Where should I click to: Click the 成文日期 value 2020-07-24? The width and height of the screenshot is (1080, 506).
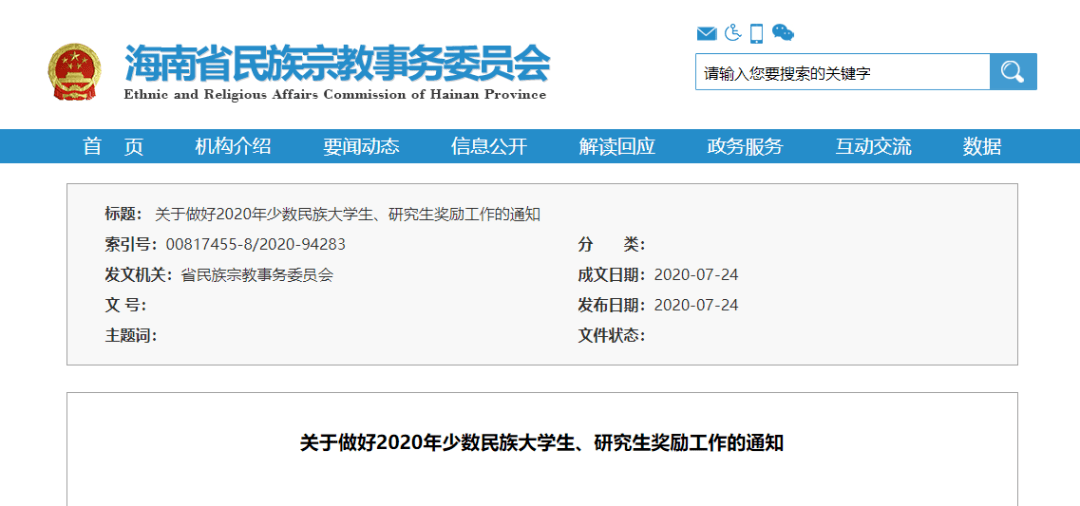click(696, 275)
